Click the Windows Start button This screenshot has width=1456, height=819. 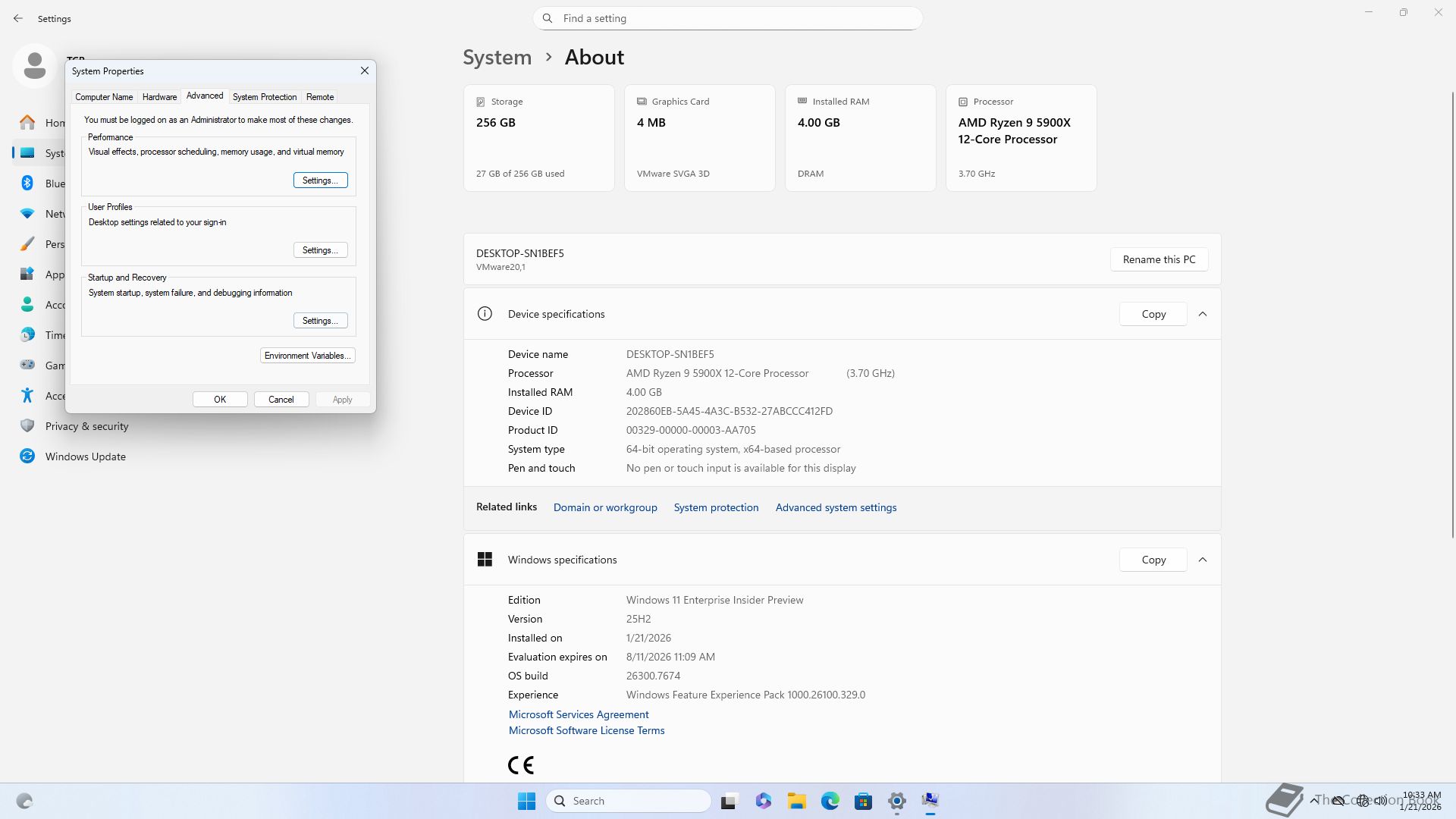point(526,801)
